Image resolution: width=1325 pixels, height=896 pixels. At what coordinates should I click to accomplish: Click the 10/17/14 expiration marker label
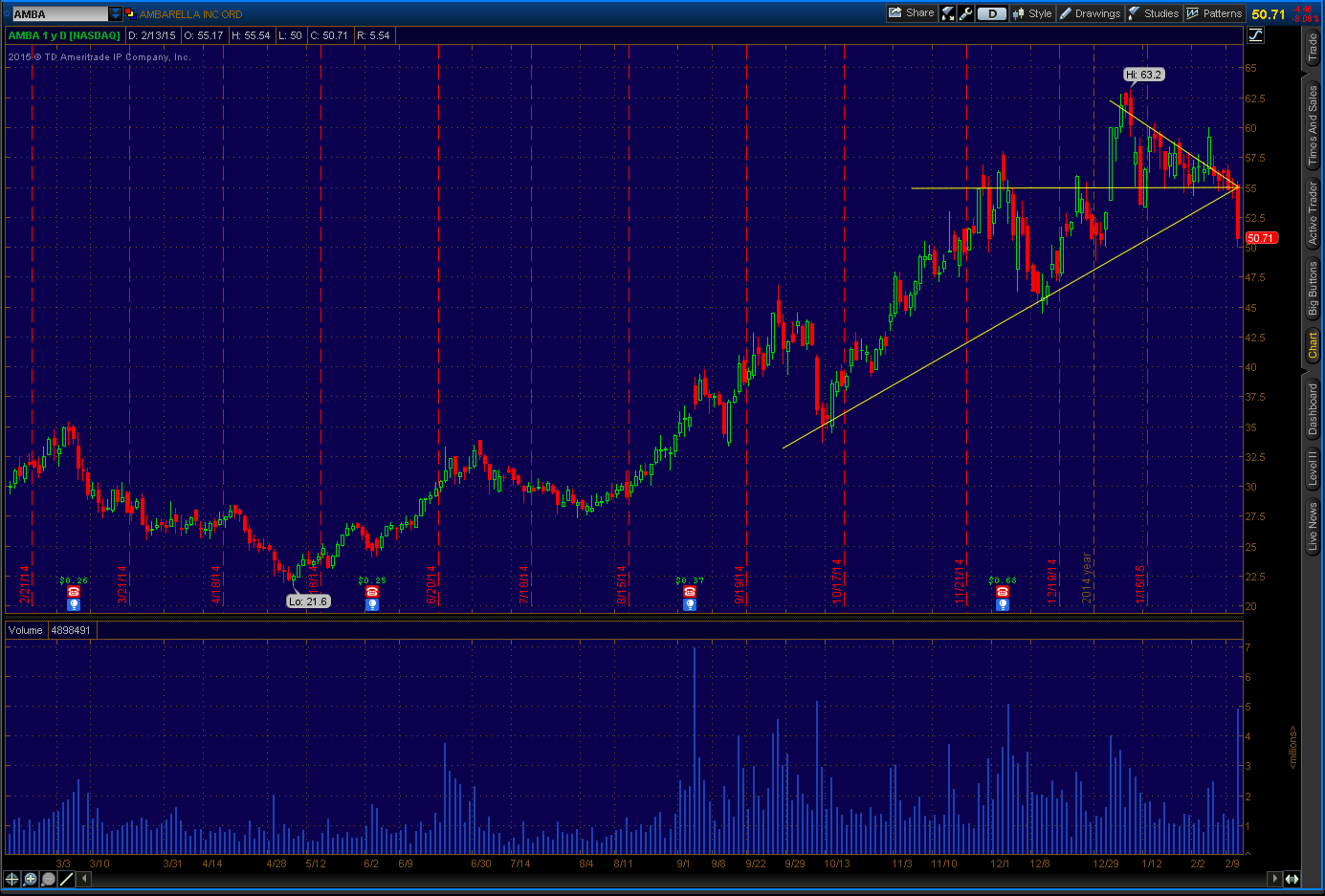[837, 581]
